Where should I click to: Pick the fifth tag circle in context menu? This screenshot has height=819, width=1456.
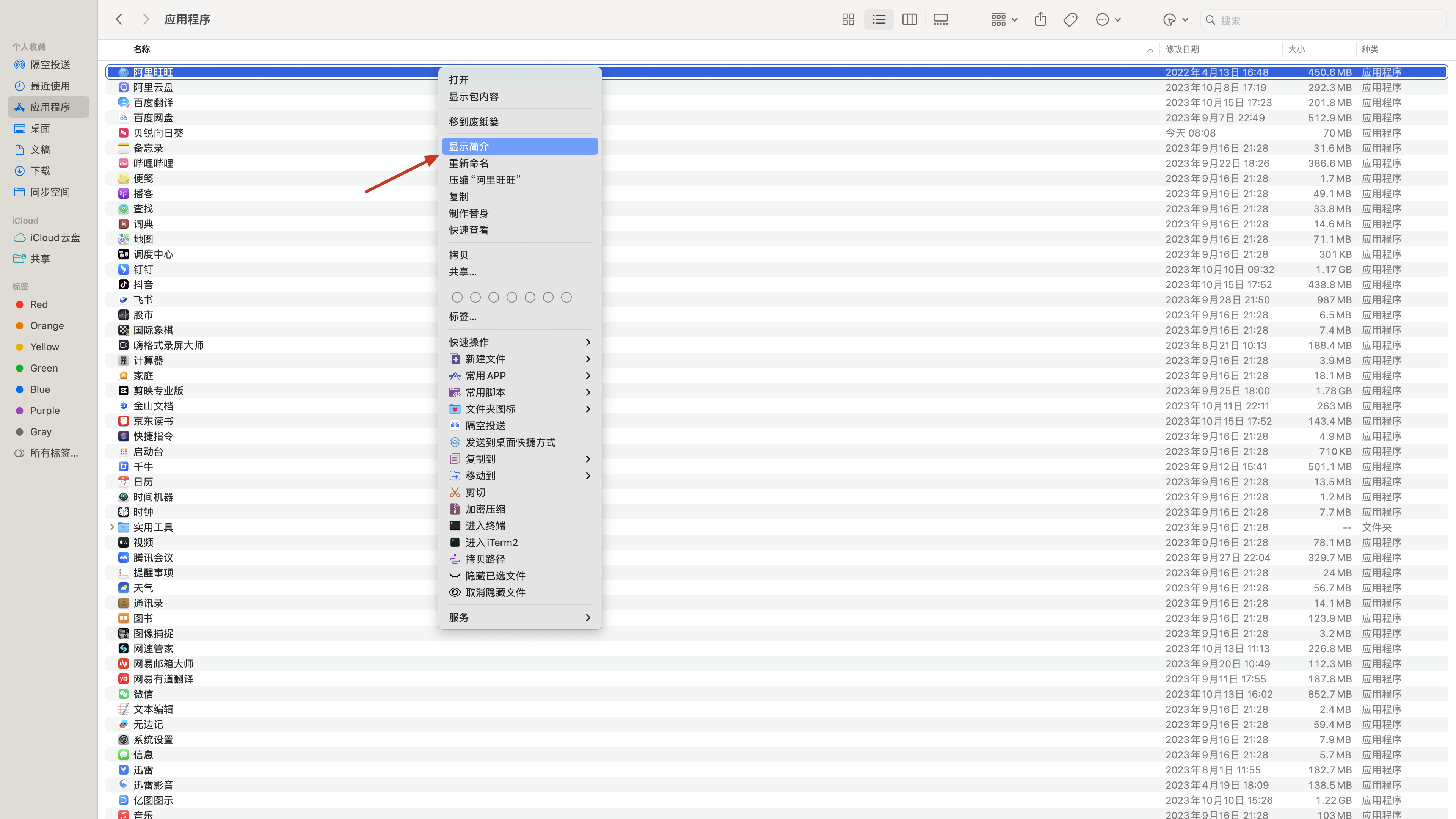pyautogui.click(x=530, y=297)
